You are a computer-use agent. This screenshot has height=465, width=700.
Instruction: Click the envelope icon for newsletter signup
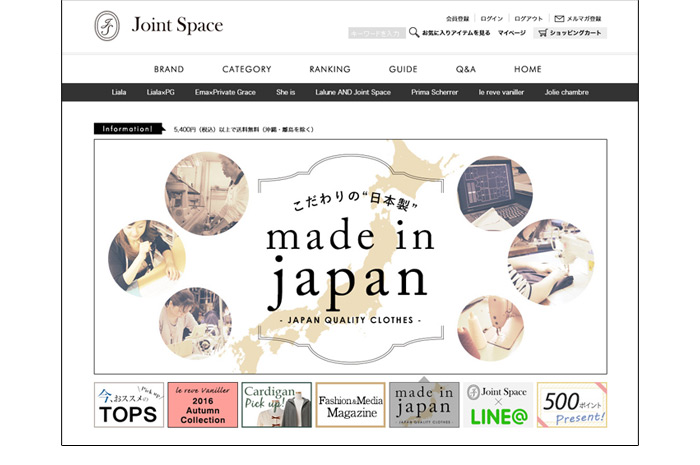tap(559, 19)
